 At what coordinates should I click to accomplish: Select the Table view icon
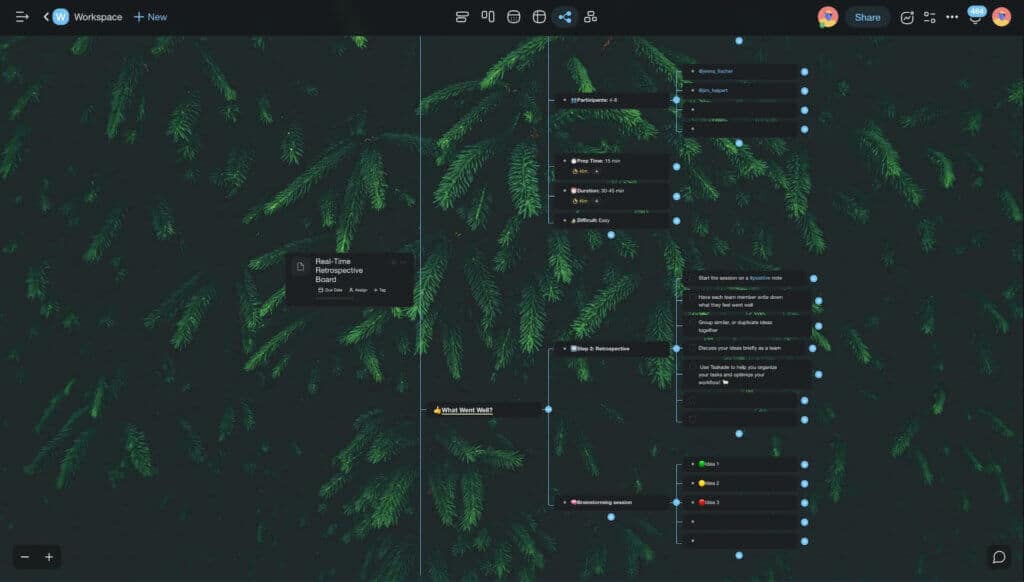click(x=541, y=16)
